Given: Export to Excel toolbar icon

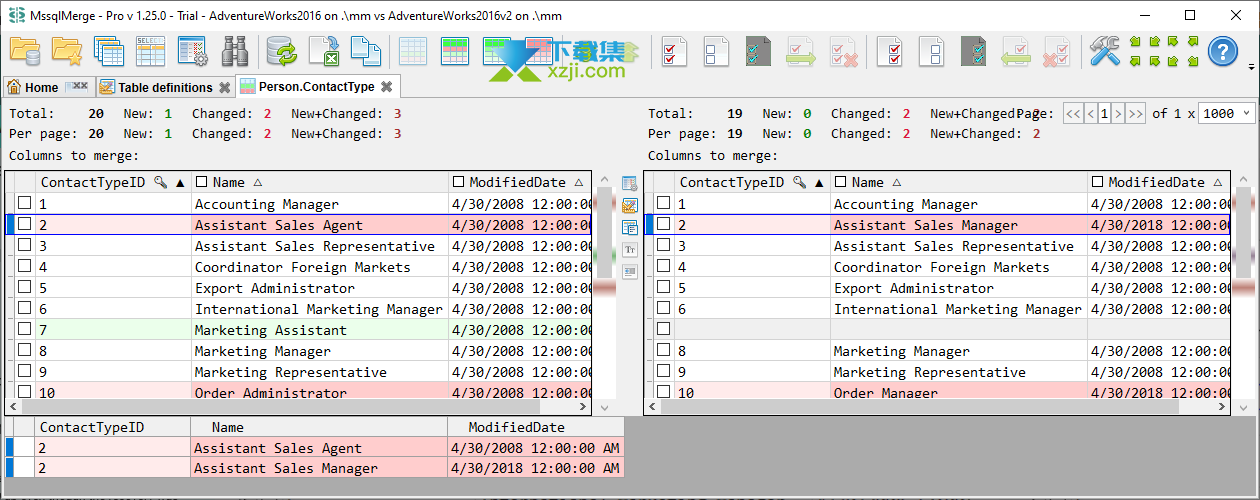Looking at the screenshot, I should click(x=324, y=51).
